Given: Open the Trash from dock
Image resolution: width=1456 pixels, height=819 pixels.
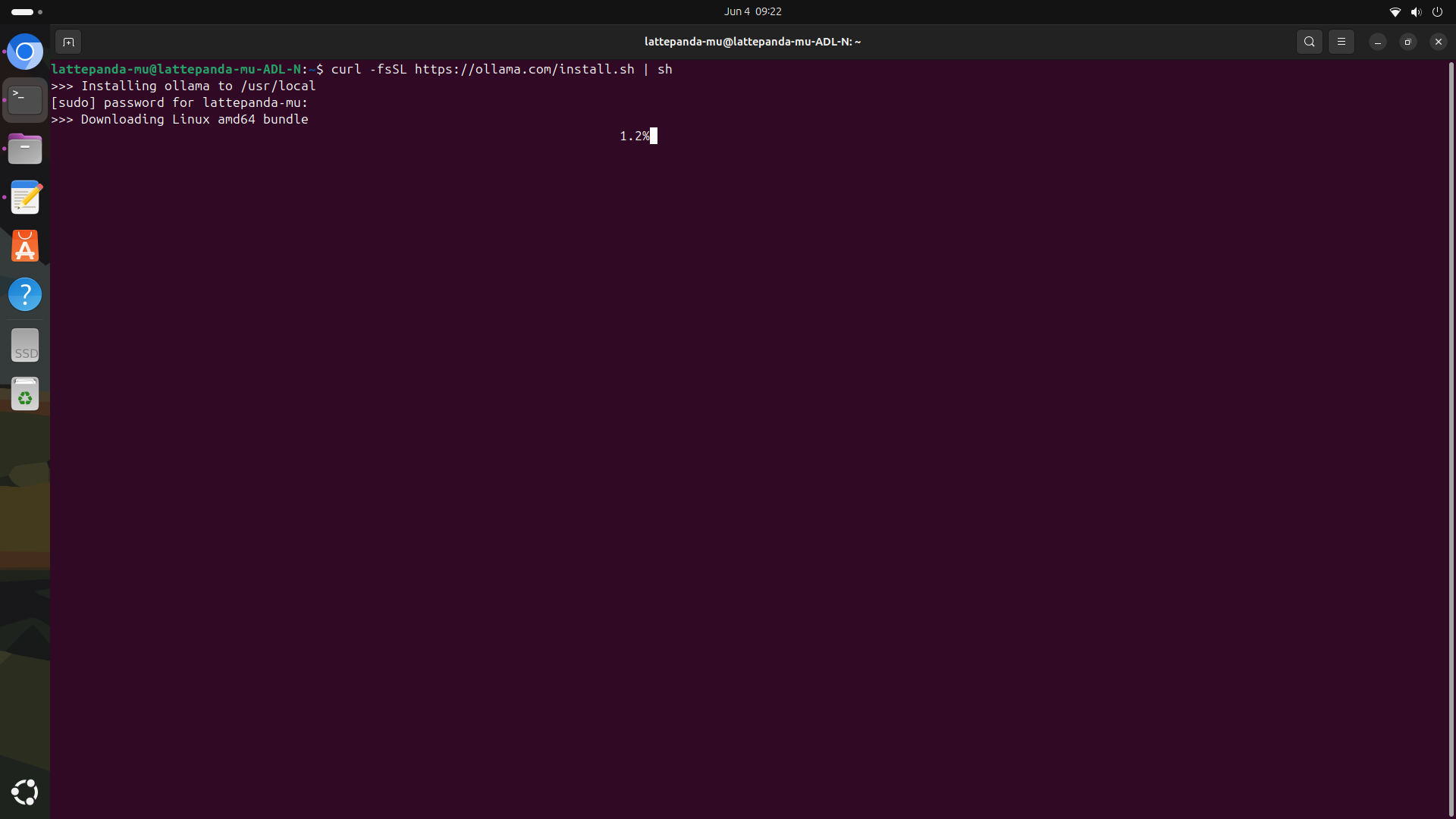Looking at the screenshot, I should (x=25, y=394).
